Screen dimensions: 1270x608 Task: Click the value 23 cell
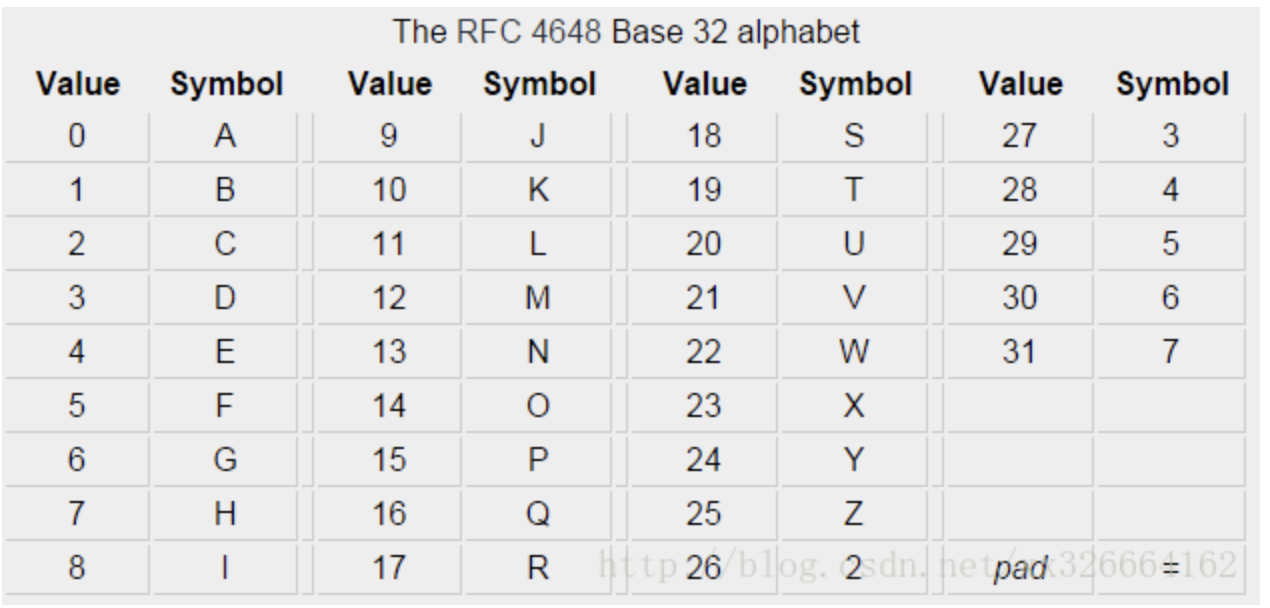(705, 406)
